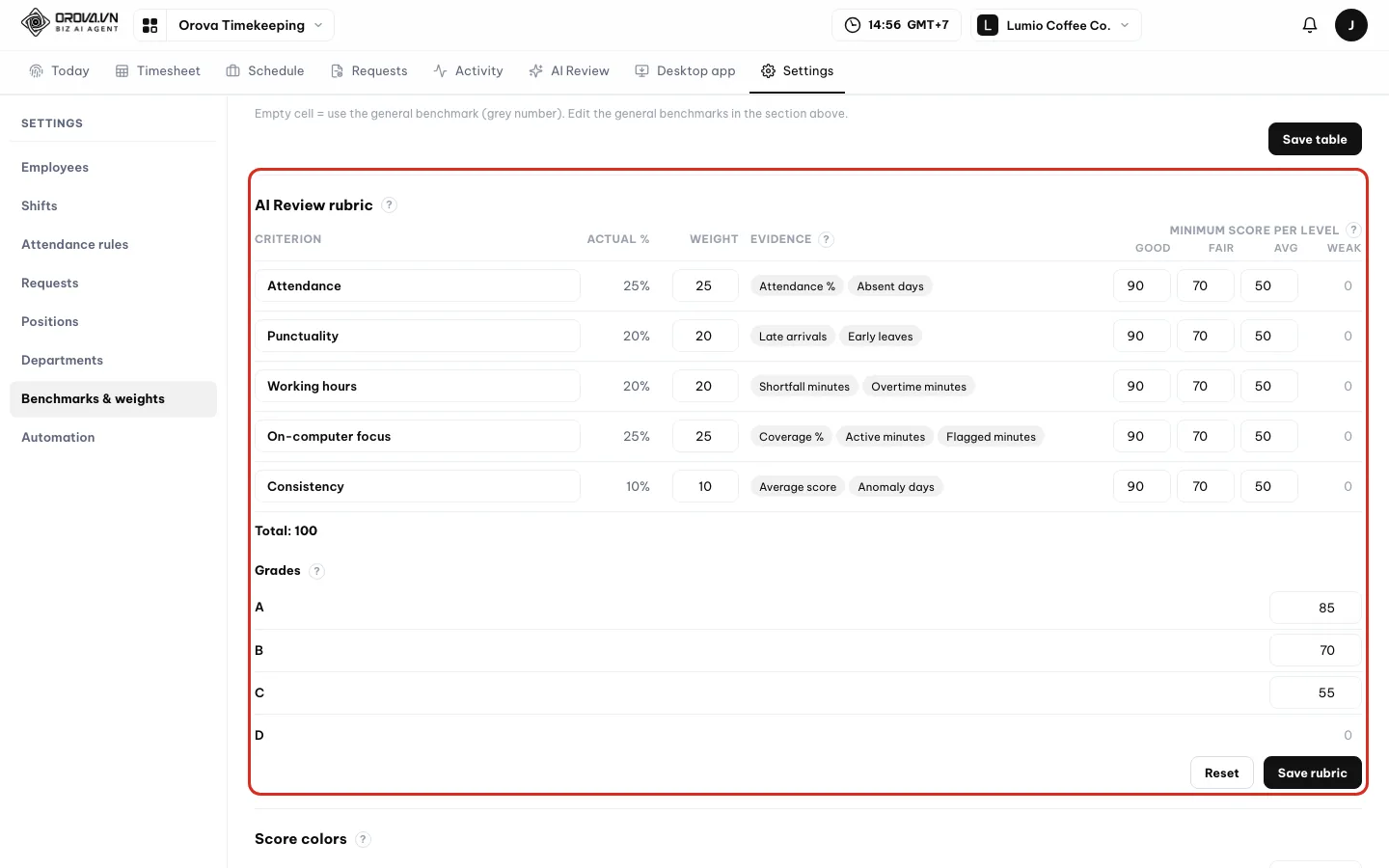
Task: Click the Working hours Good score field
Action: (x=1141, y=386)
